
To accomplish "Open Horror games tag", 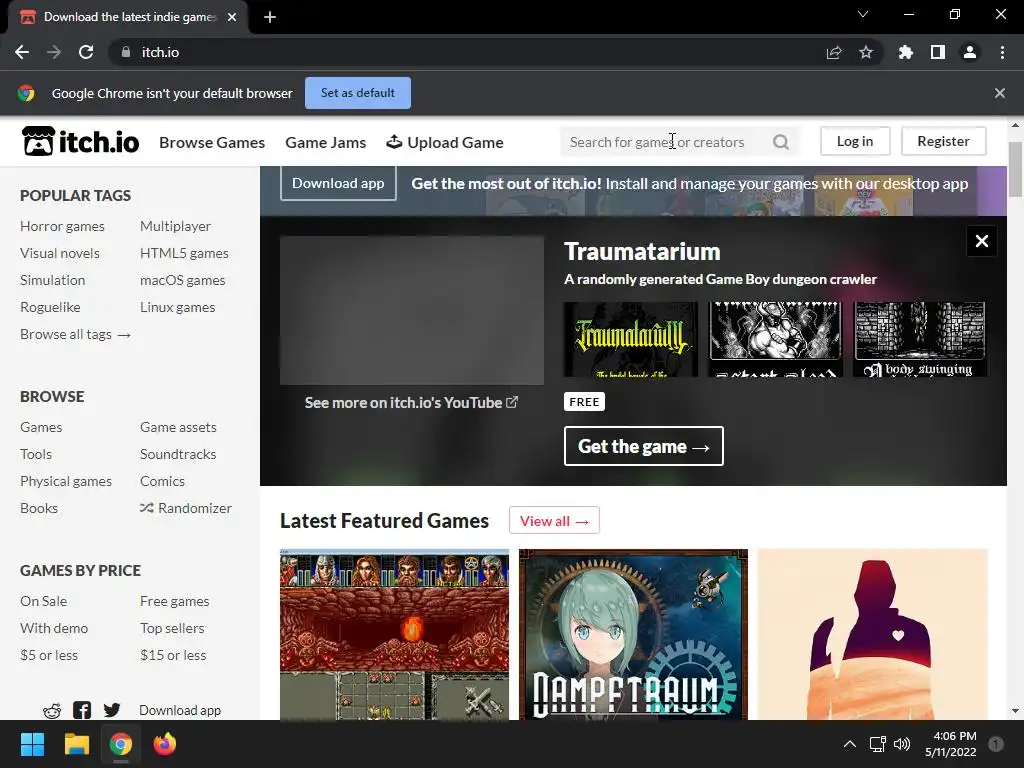I will pyautogui.click(x=62, y=226).
